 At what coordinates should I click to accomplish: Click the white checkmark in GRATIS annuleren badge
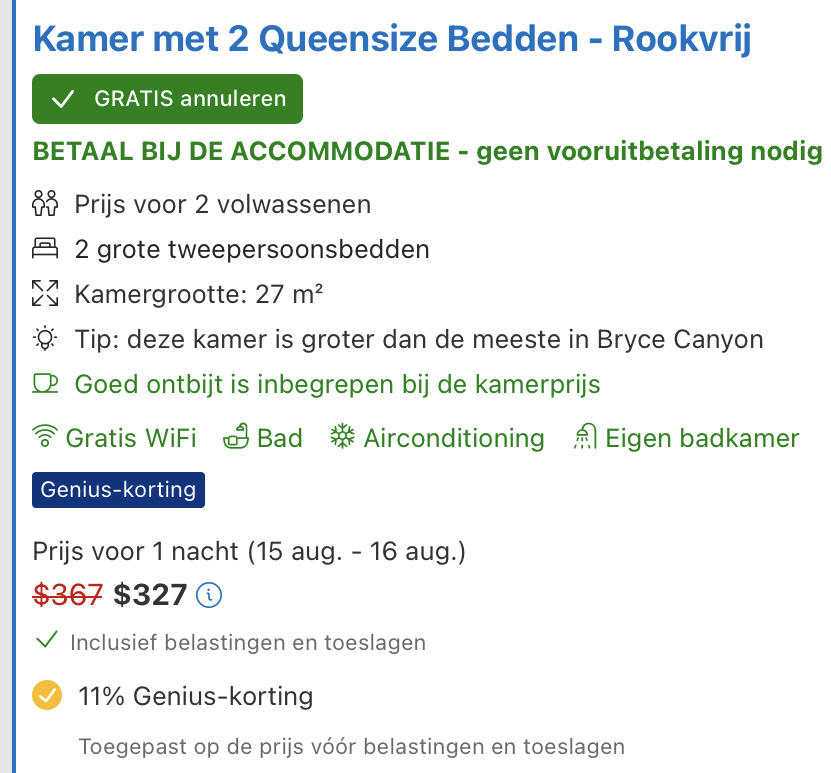[x=63, y=99]
